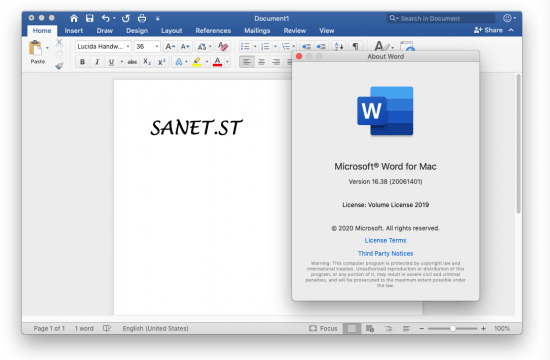The width and height of the screenshot is (550, 360).
Task: Open highlight color dropdown arrow
Action: pyautogui.click(x=207, y=62)
